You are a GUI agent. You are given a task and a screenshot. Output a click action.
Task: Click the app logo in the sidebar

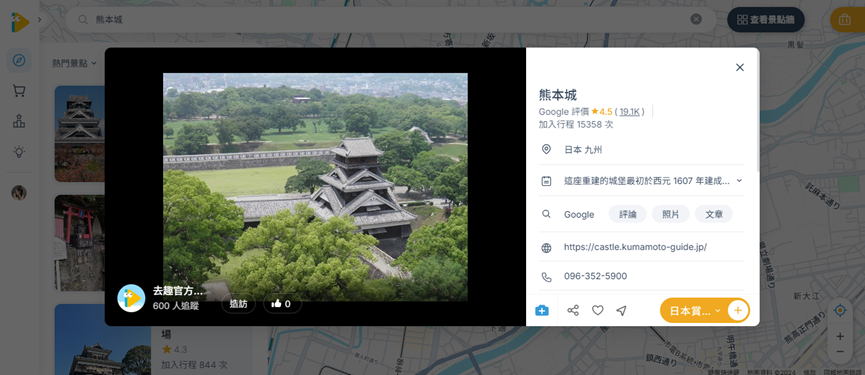[20, 22]
